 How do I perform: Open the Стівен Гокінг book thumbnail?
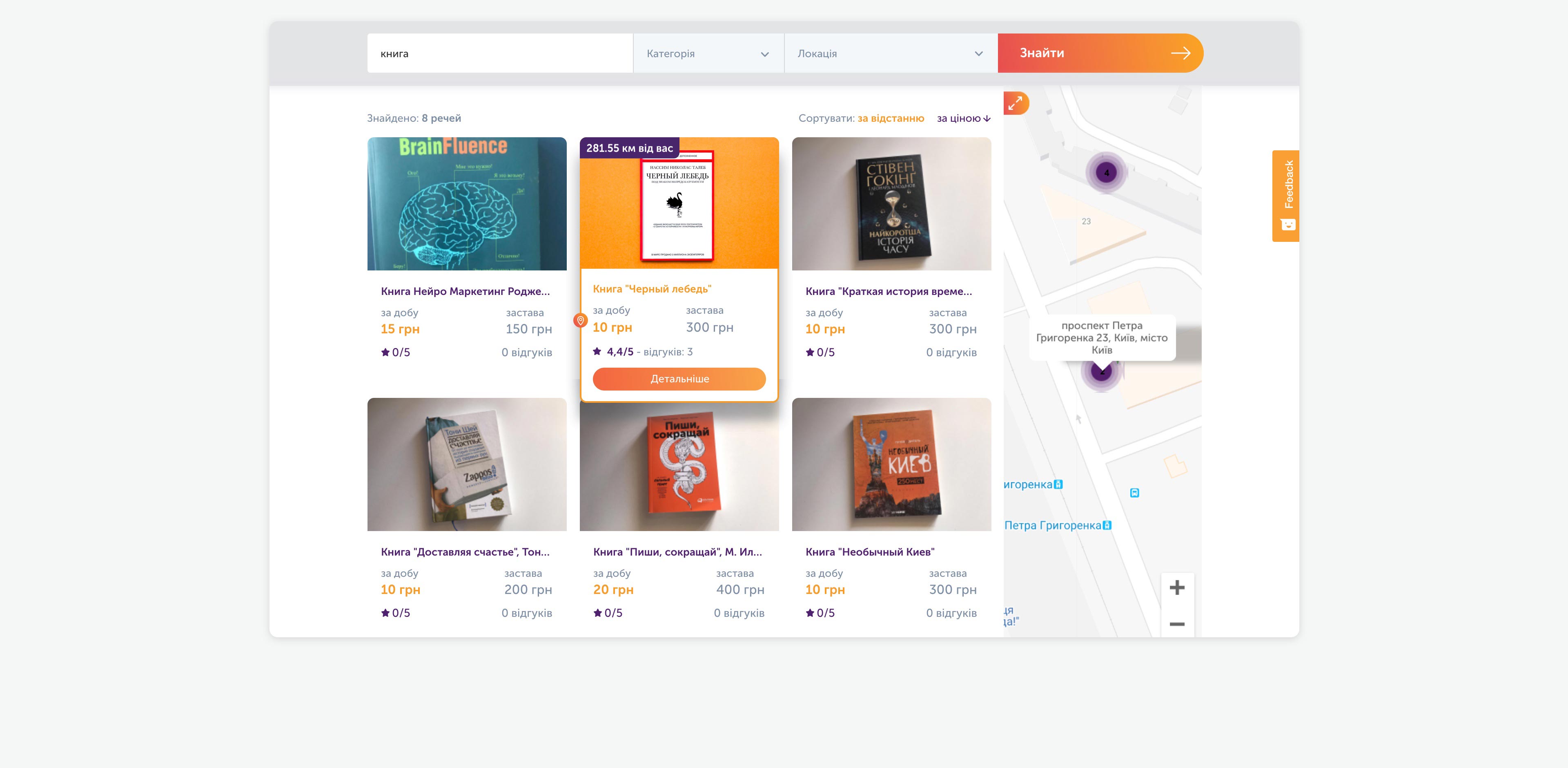(x=891, y=204)
